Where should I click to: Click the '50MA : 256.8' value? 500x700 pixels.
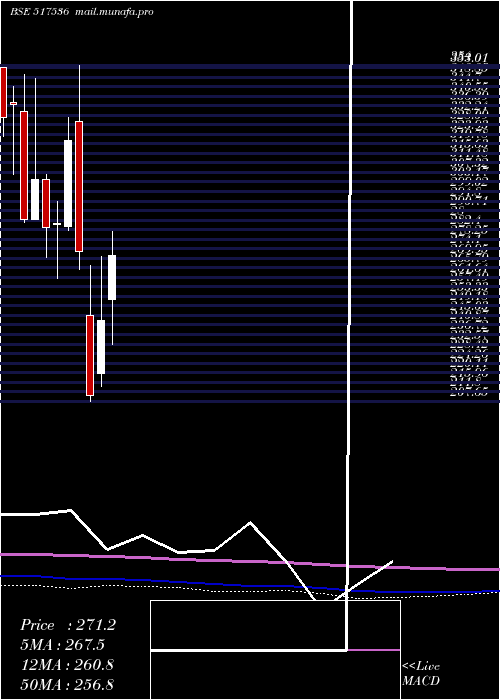point(67,684)
